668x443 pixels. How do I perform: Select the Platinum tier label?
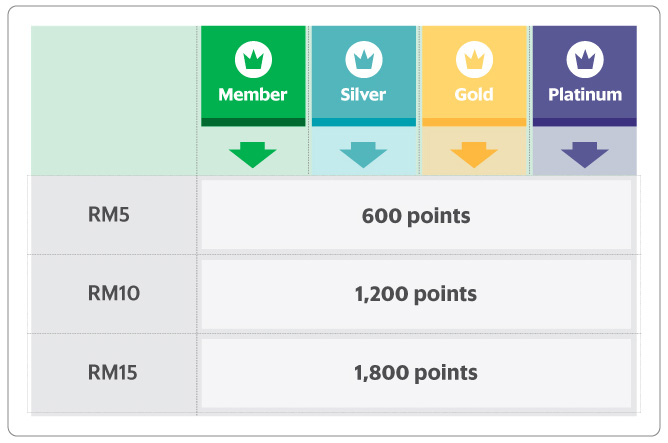coord(585,95)
